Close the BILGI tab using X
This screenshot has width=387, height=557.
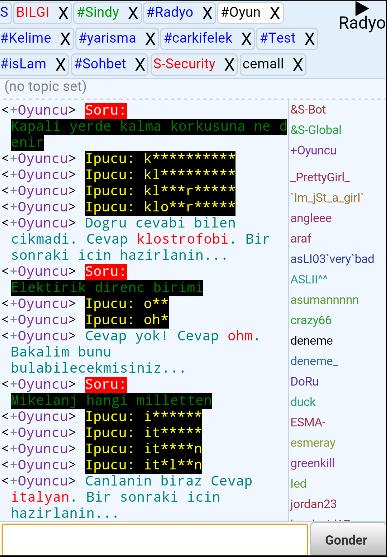tap(63, 13)
